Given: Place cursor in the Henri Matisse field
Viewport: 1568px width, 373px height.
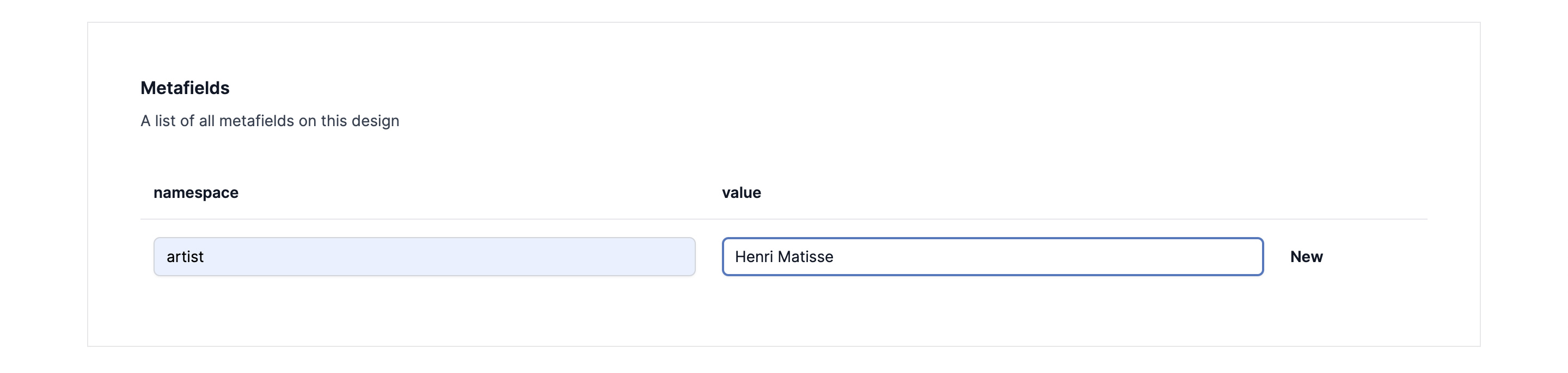Looking at the screenshot, I should point(992,257).
